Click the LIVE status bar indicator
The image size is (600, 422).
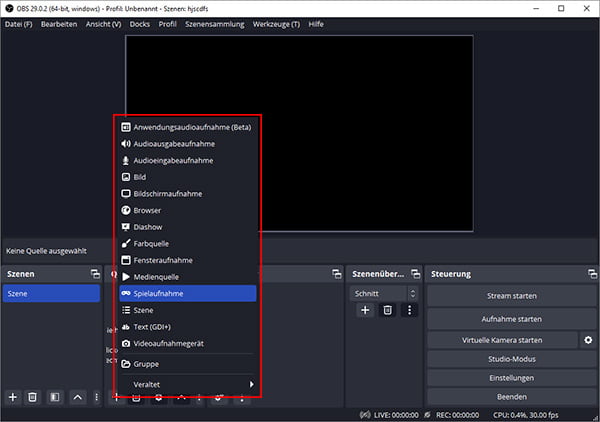pyautogui.click(x=390, y=415)
